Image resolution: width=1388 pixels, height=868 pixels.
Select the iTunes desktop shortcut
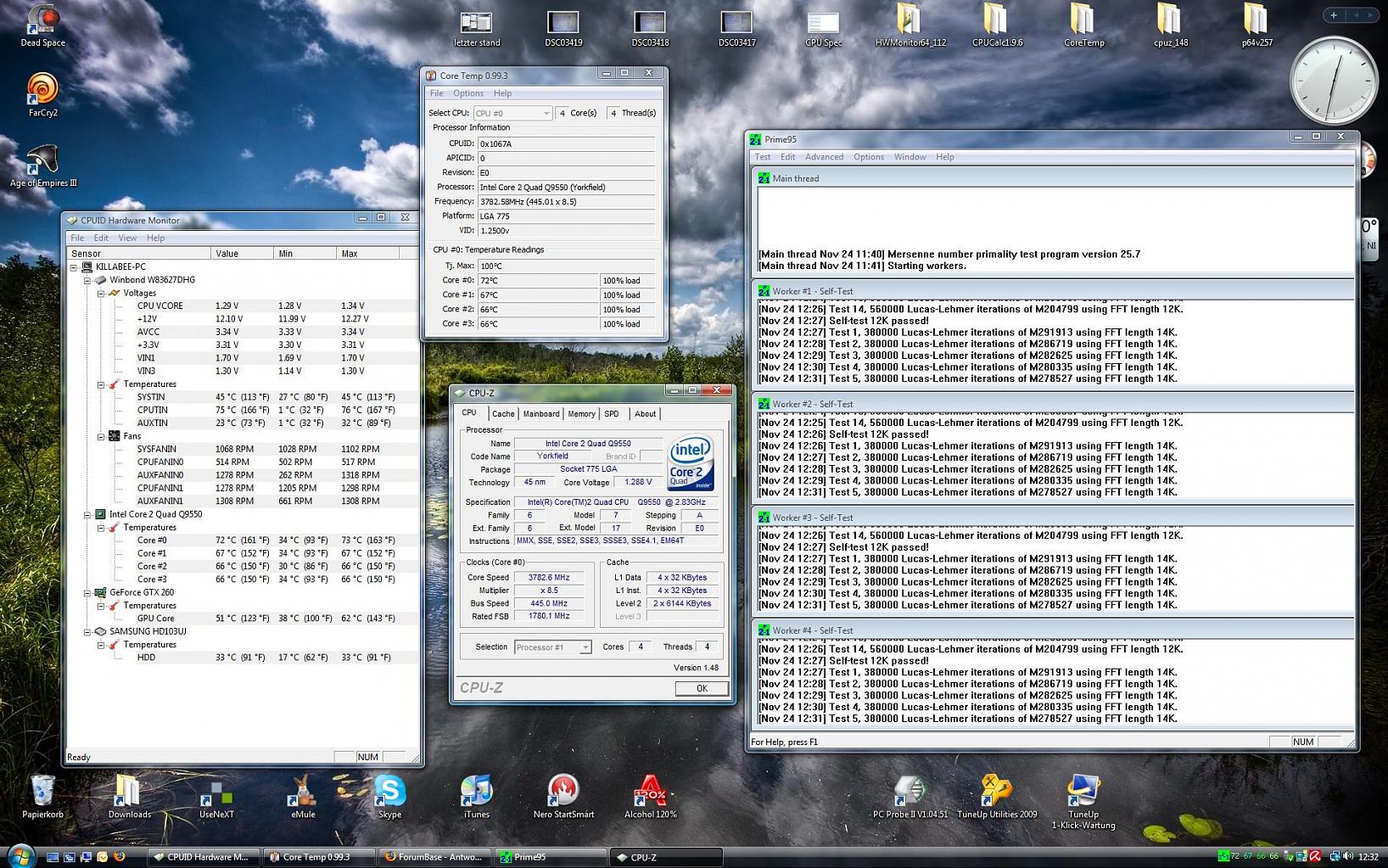point(476,797)
